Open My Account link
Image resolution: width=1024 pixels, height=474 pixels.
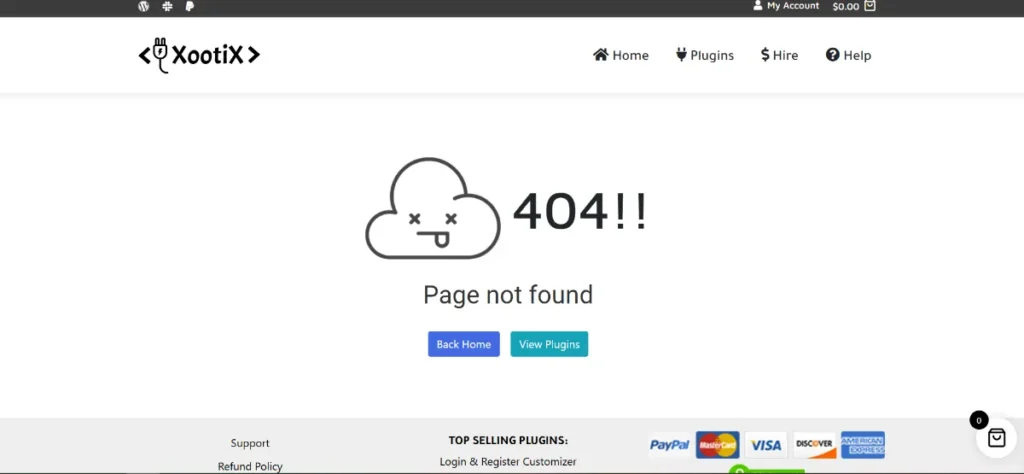click(x=786, y=6)
